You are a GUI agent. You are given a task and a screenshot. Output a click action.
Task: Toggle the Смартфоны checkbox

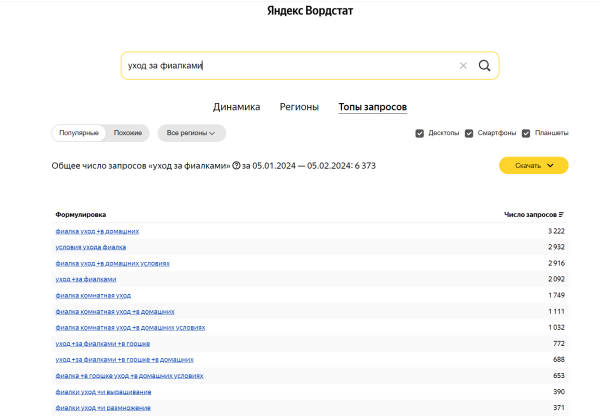click(469, 133)
